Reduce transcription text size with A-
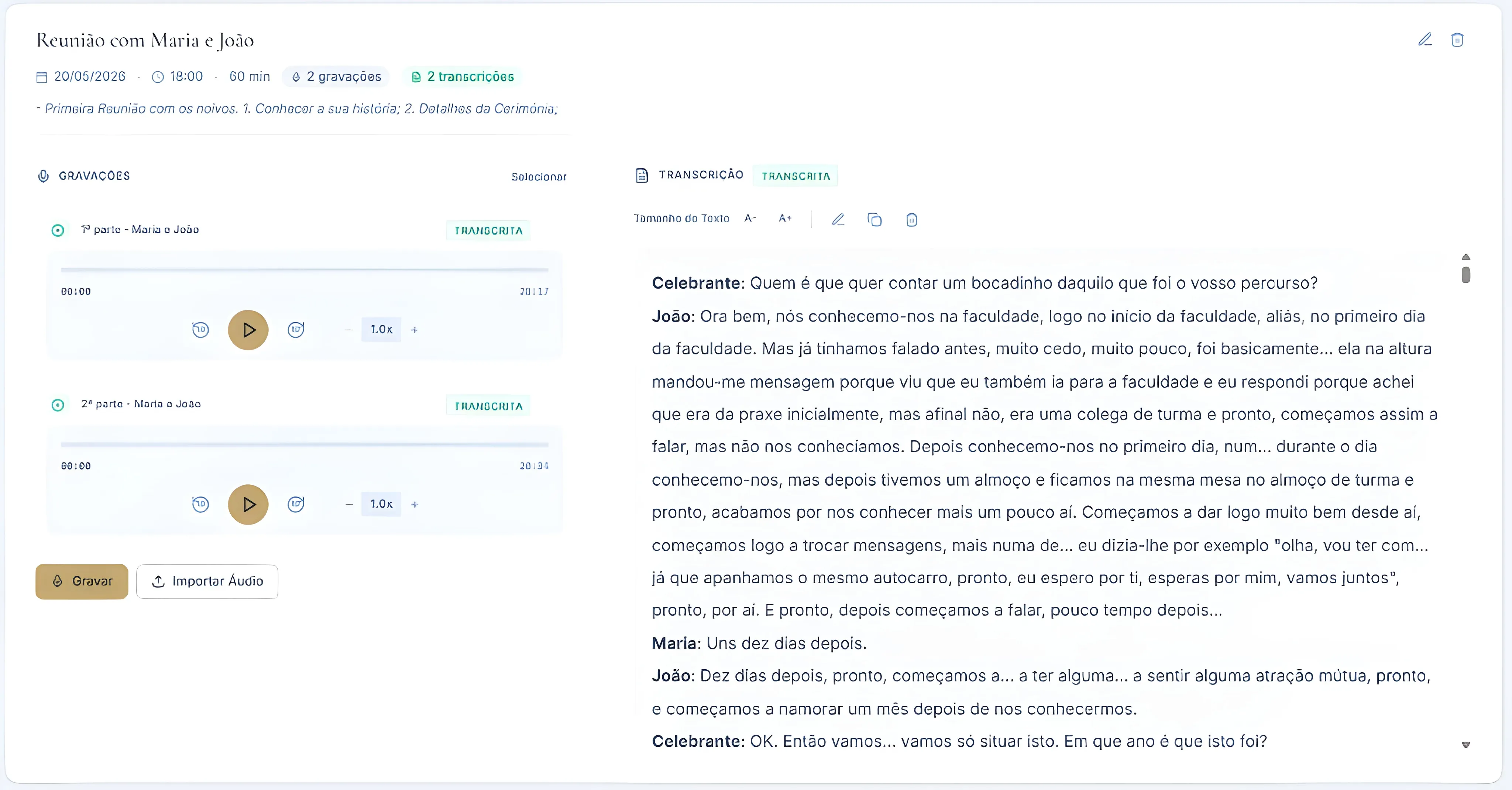1512x790 pixels. pos(750,218)
